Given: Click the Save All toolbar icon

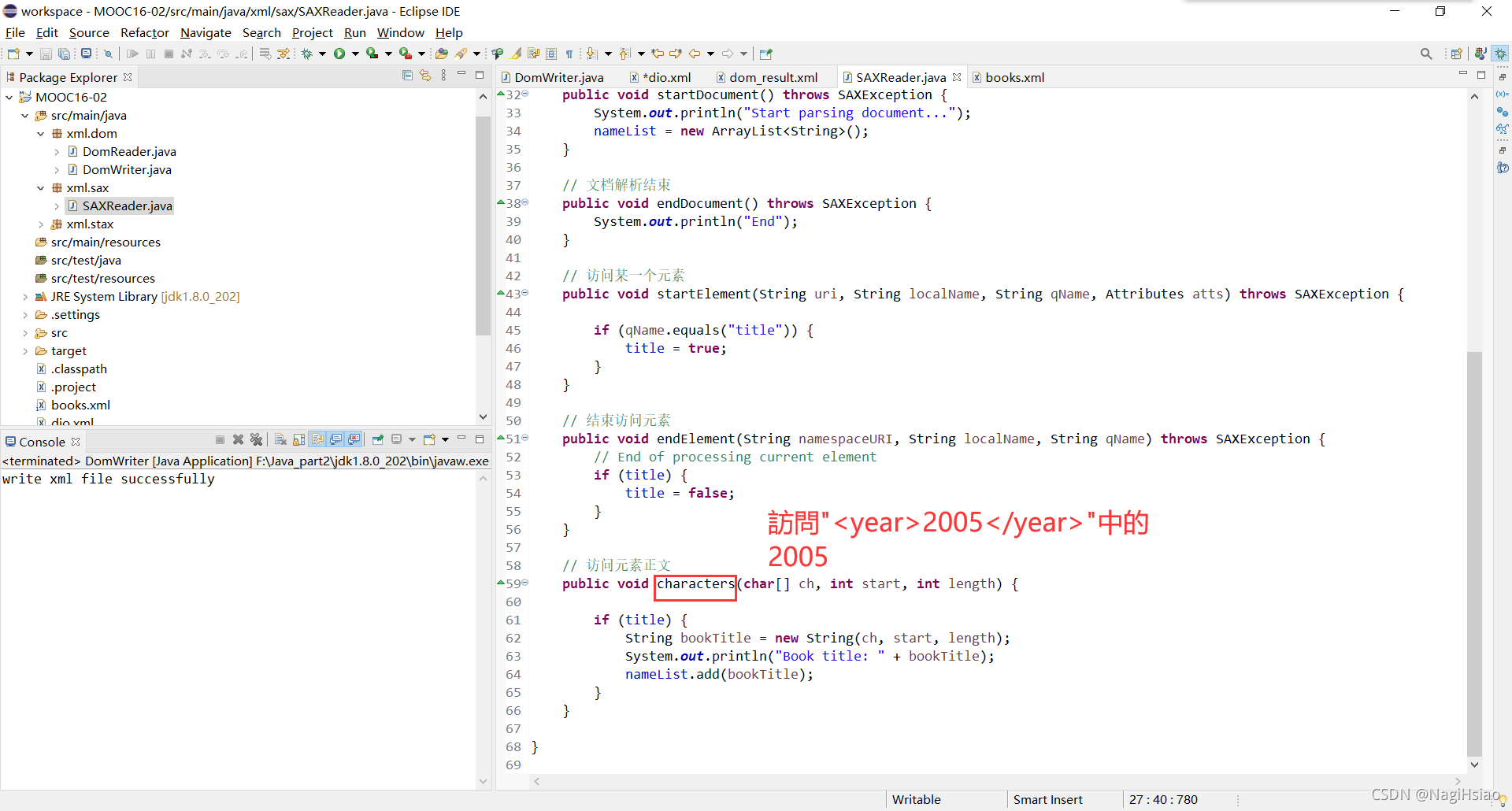Looking at the screenshot, I should click(x=64, y=54).
